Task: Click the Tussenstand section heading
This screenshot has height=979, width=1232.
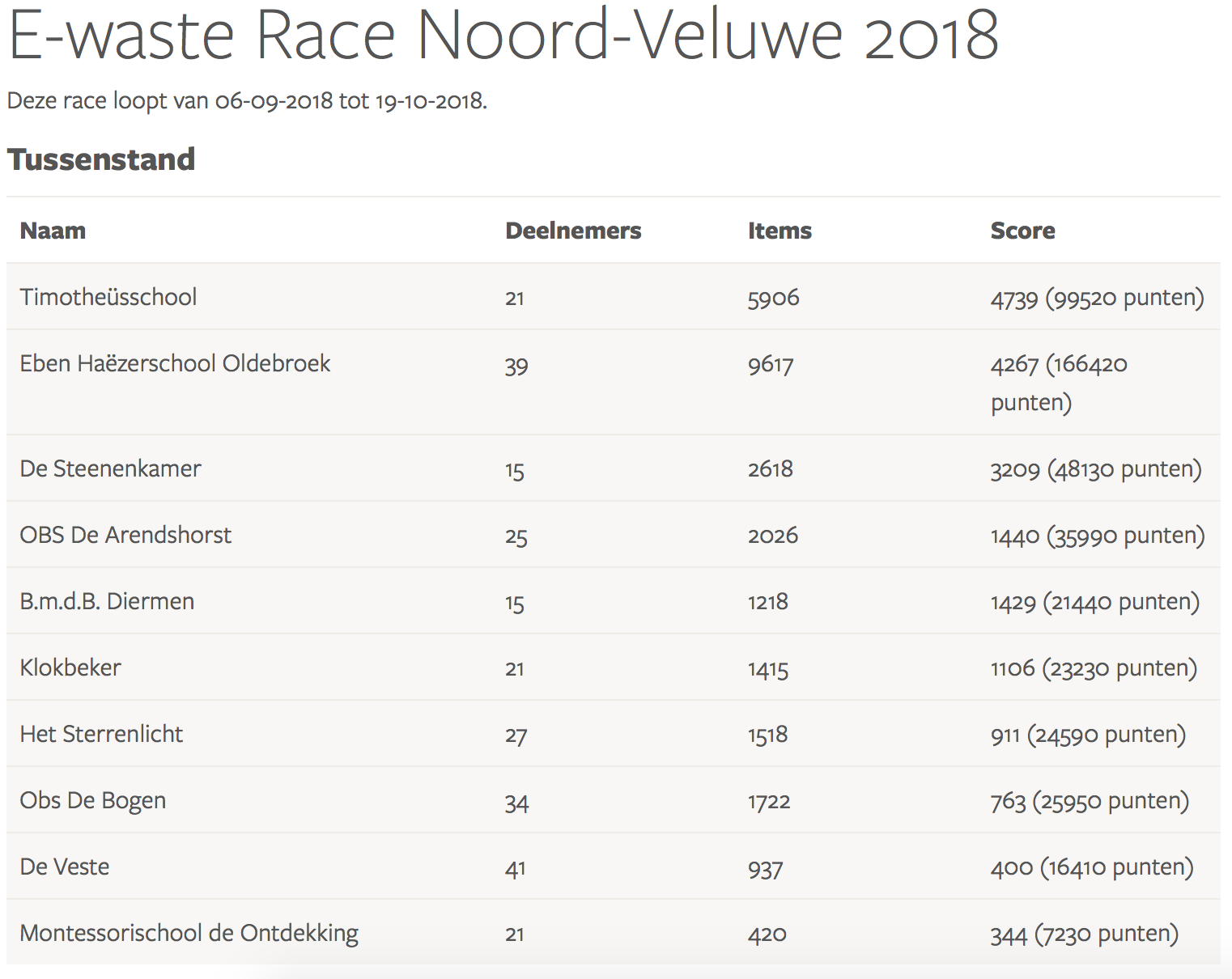Action: tap(101, 159)
